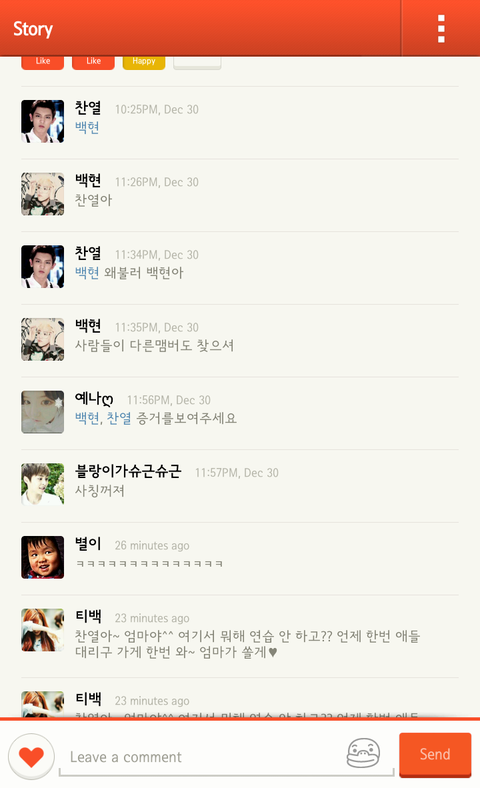Image resolution: width=480 pixels, height=788 pixels.
Task: Tap the Story header title
Action: coord(33,29)
